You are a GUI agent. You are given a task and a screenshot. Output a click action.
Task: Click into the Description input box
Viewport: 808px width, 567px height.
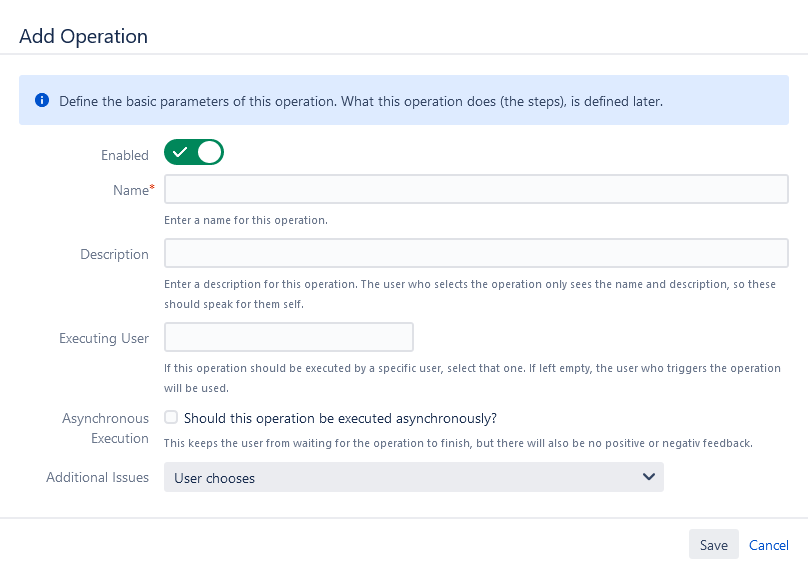476,253
